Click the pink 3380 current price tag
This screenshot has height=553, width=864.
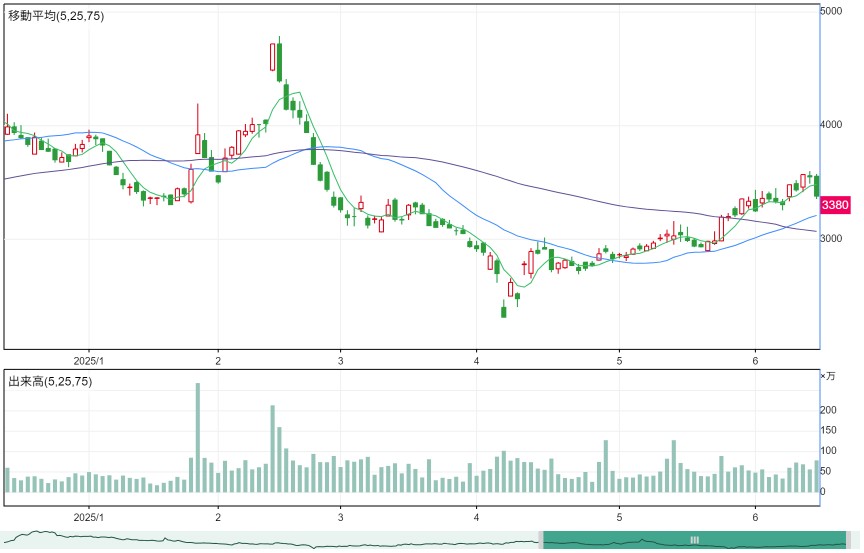pyautogui.click(x=835, y=205)
